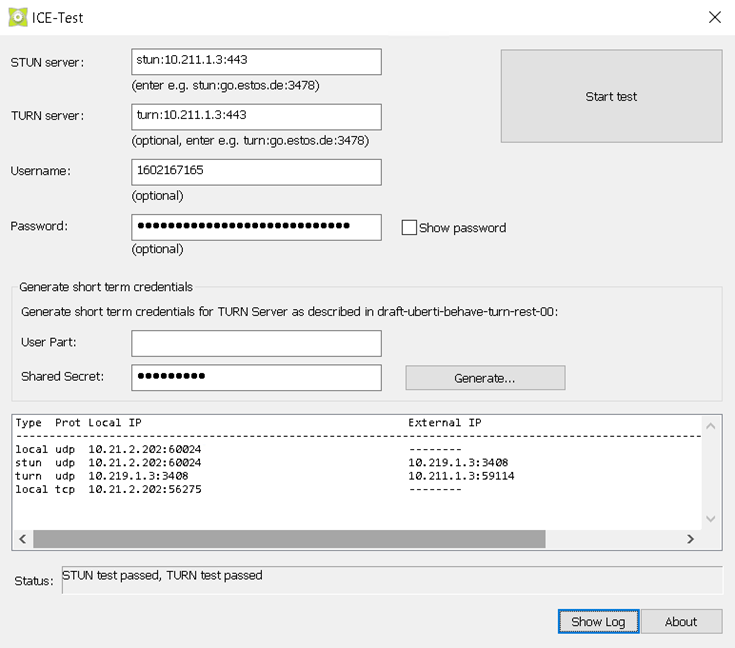Click the Password field
The width and height of the screenshot is (735, 648).
click(256, 227)
